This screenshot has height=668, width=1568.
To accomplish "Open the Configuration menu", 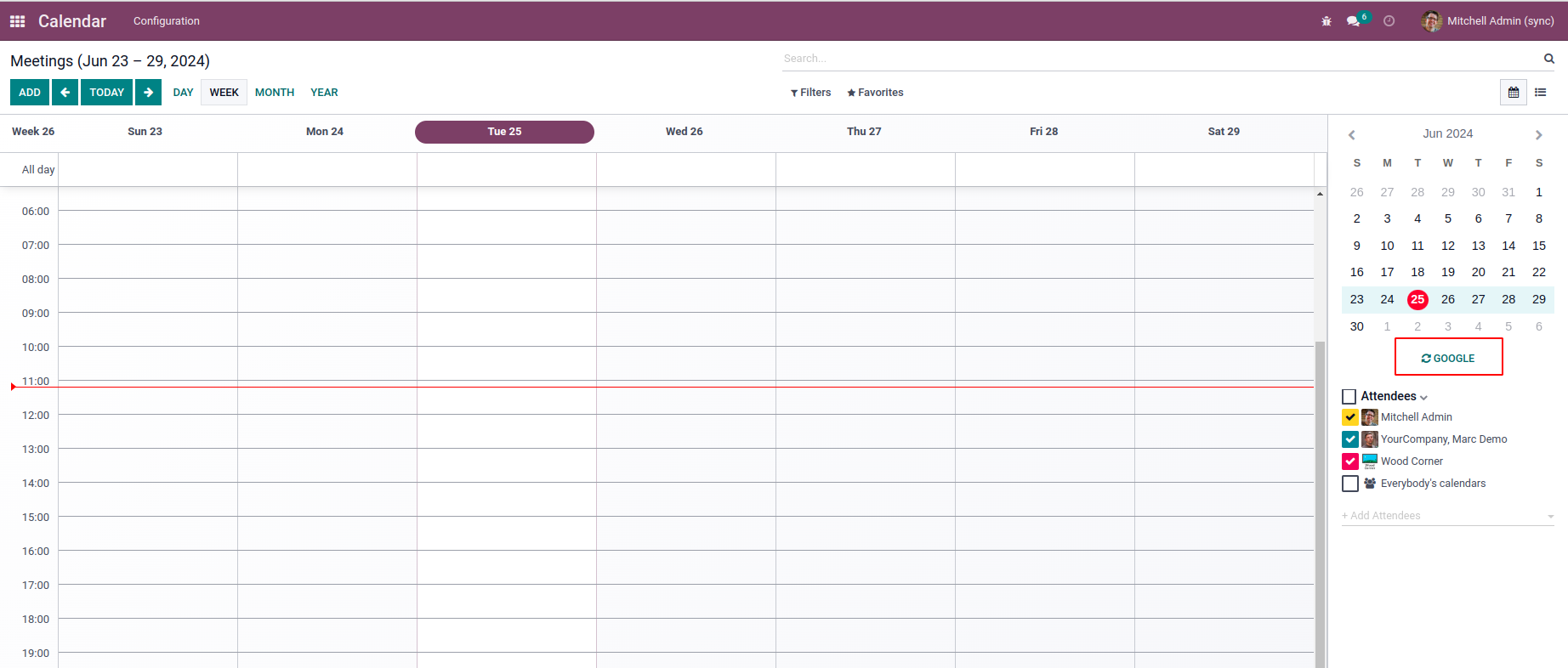I will [x=167, y=21].
